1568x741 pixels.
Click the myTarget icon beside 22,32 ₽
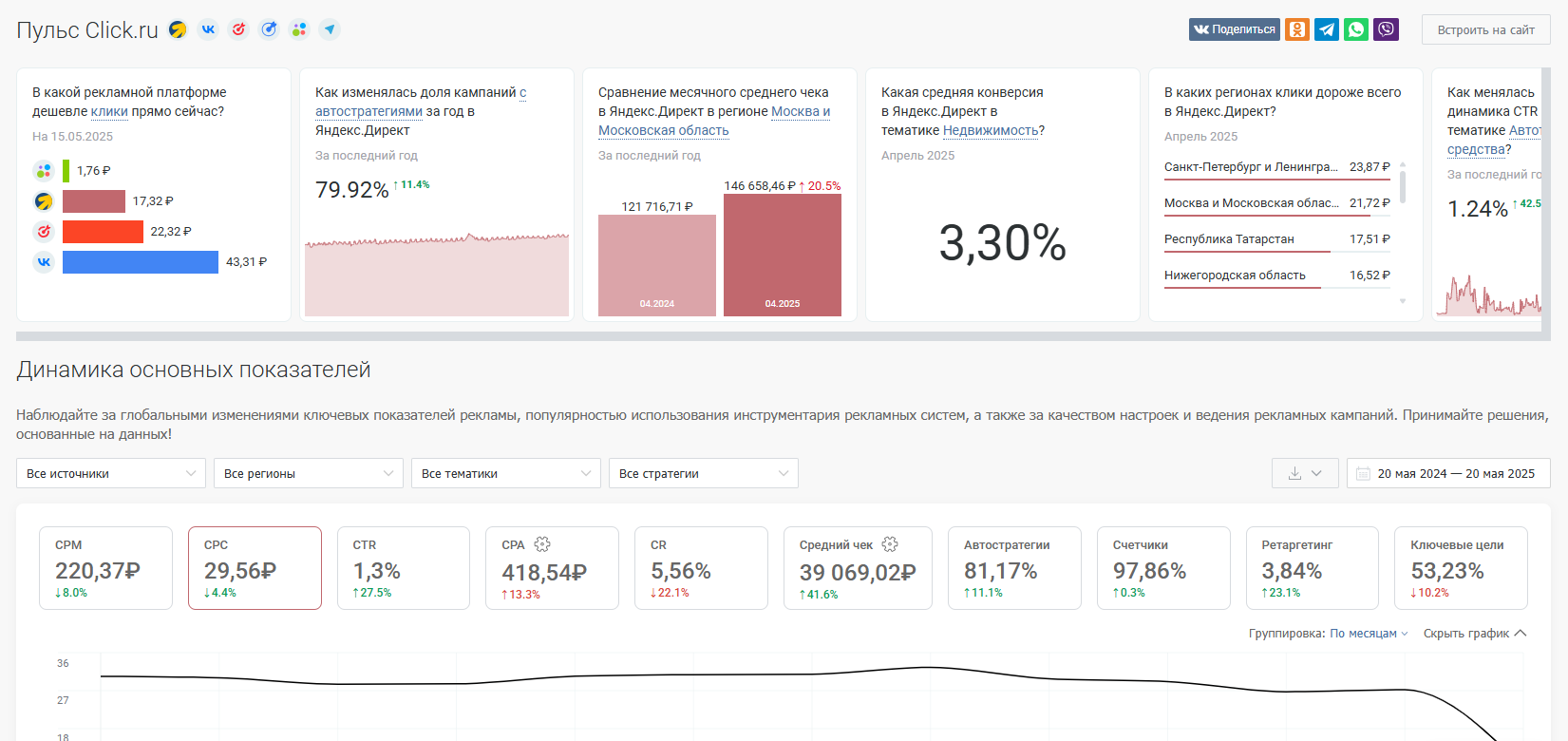click(44, 232)
